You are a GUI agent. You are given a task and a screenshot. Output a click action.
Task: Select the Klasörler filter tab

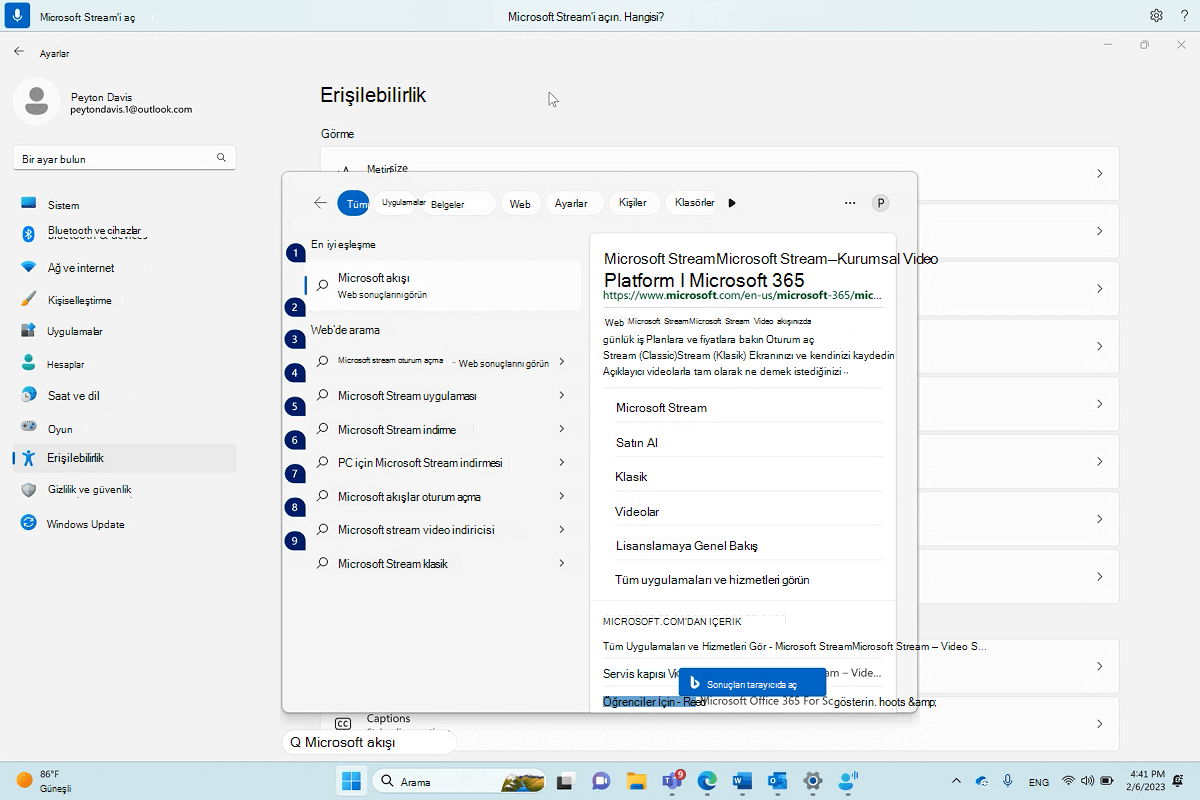click(694, 203)
